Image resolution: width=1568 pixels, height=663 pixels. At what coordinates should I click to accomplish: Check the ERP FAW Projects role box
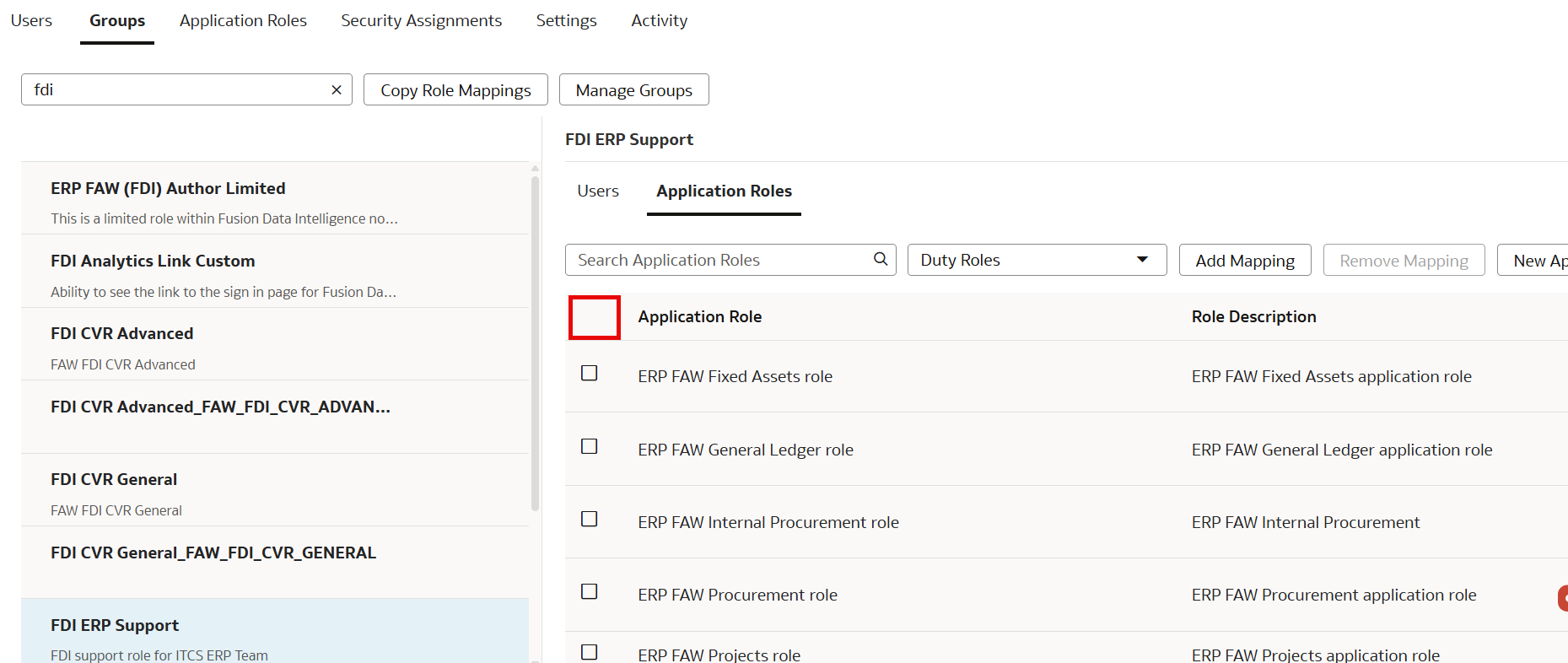(590, 652)
